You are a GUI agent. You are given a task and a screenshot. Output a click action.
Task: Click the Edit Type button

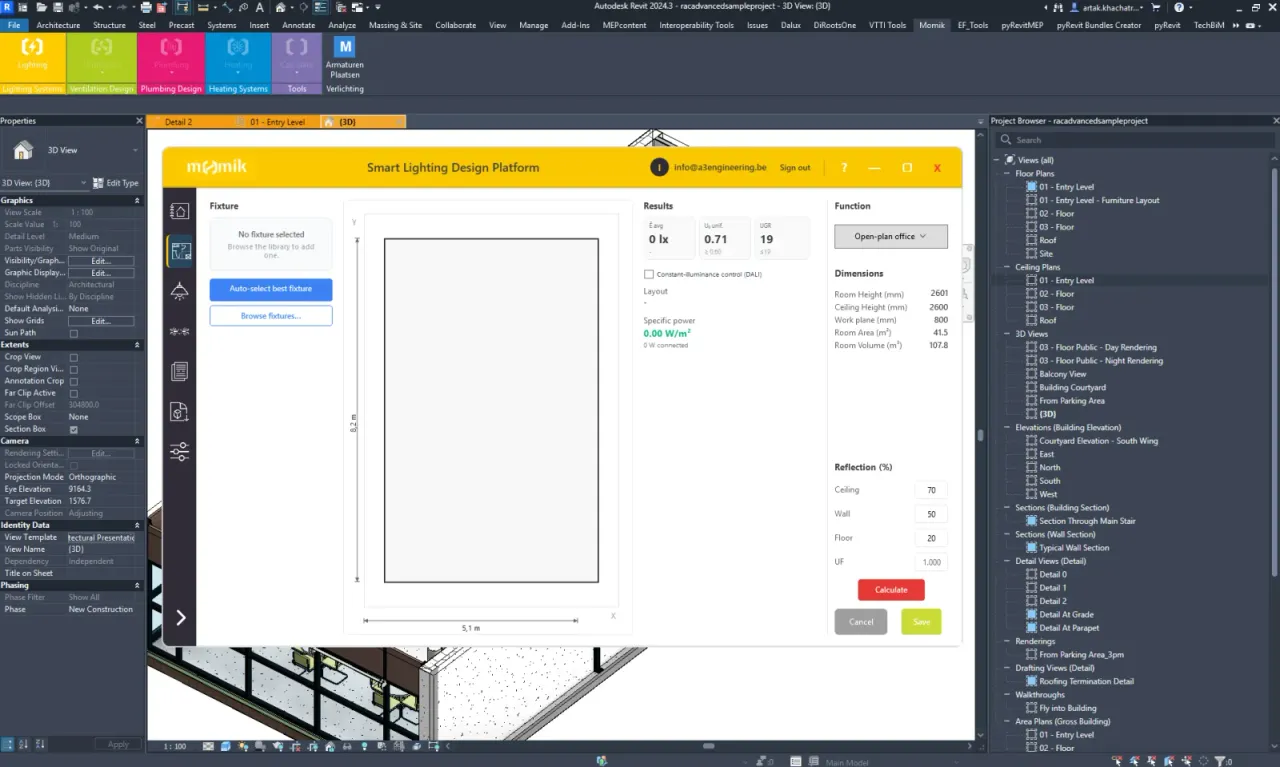(x=116, y=183)
